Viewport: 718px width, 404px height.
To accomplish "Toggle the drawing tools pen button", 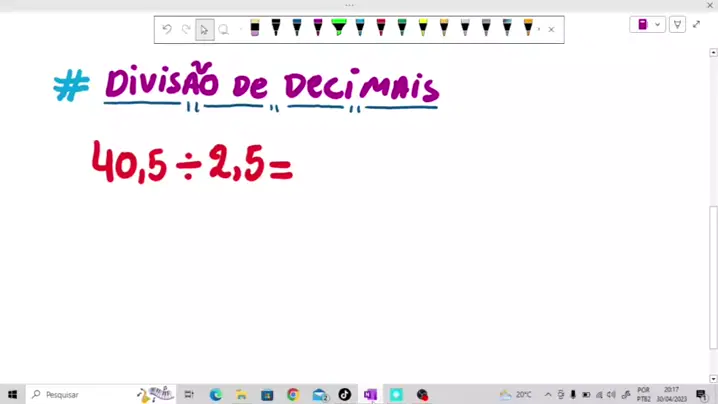I will click(x=677, y=24).
